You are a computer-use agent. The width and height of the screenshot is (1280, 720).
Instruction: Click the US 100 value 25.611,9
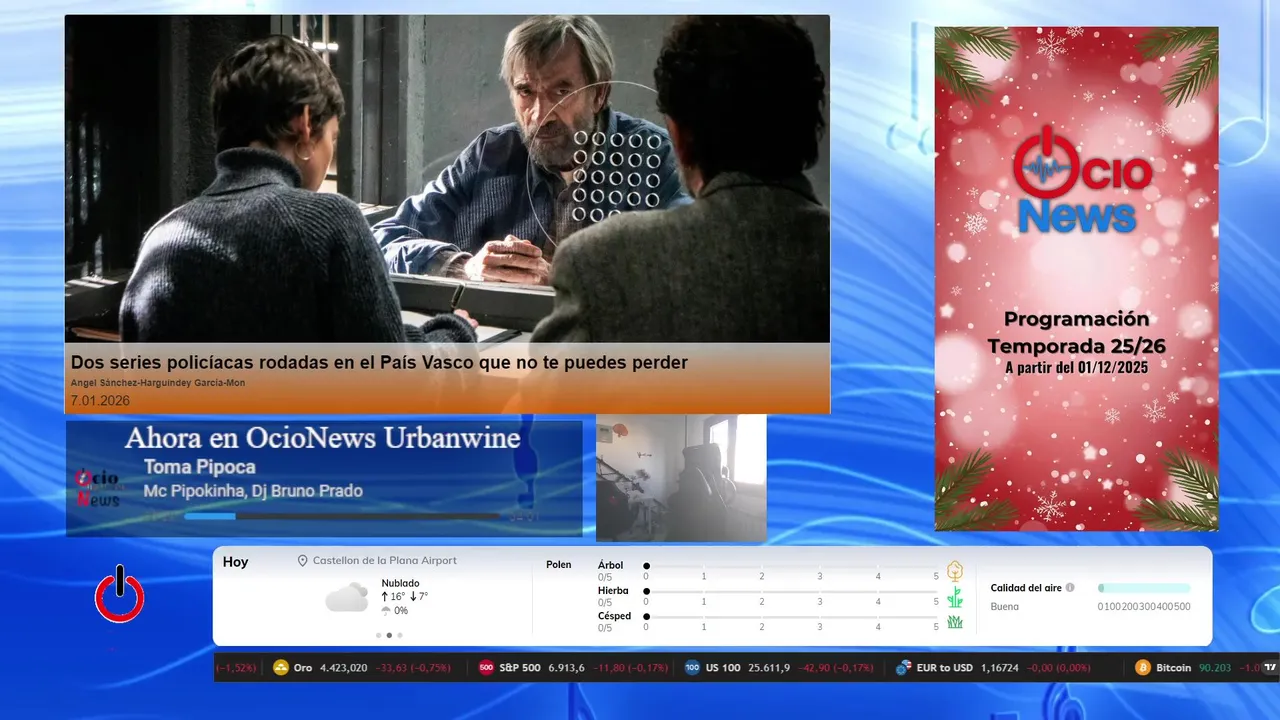[x=768, y=668]
